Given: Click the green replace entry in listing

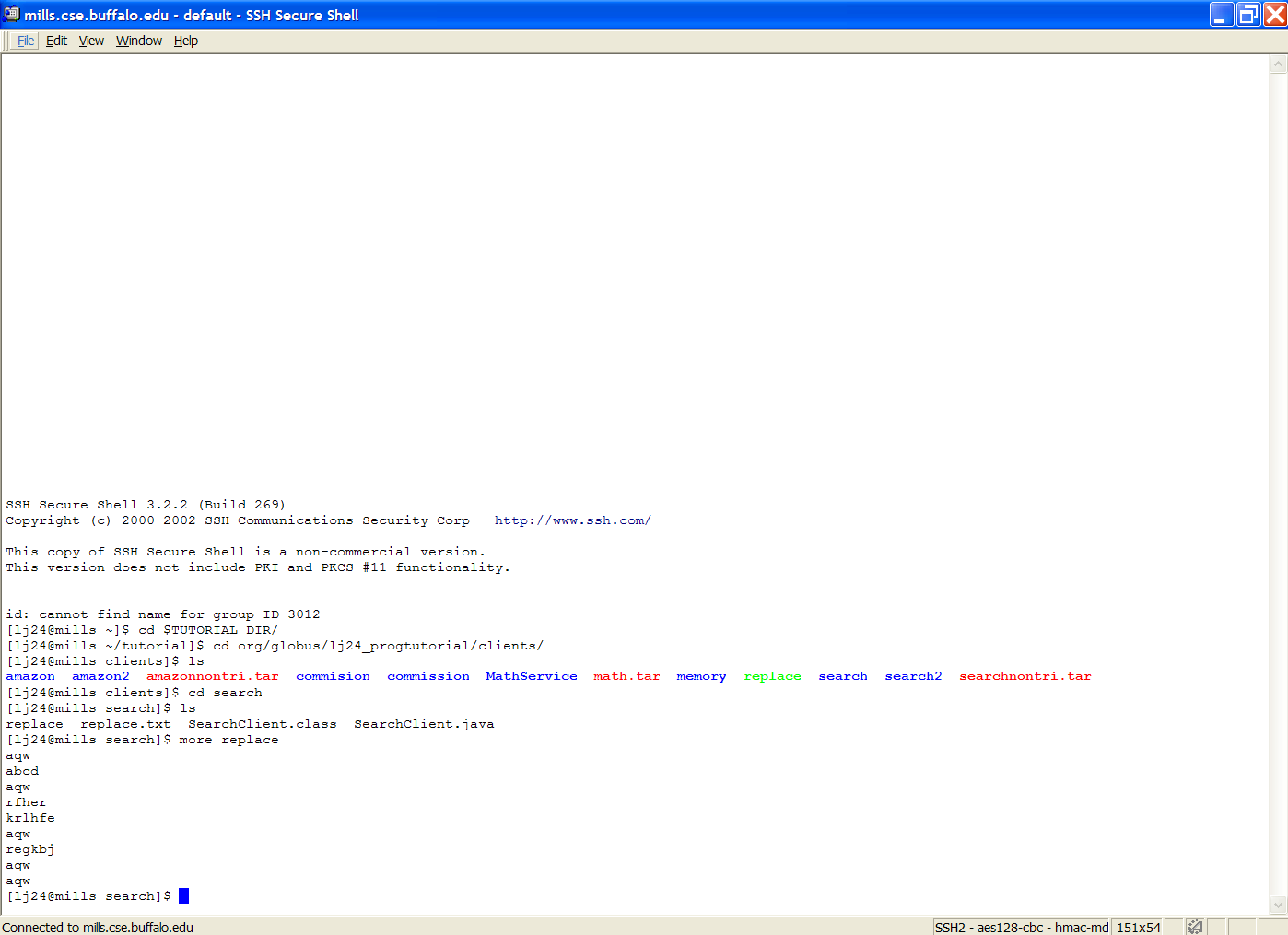Looking at the screenshot, I should point(772,676).
